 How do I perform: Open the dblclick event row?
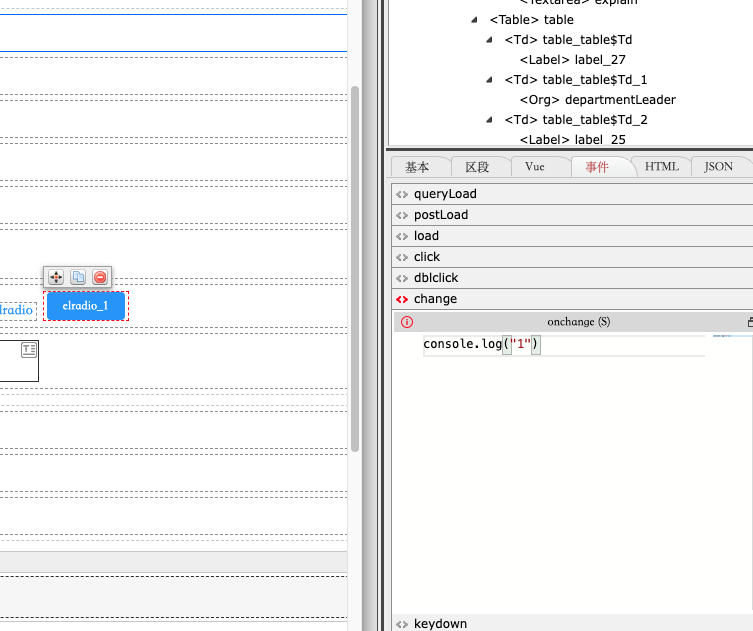point(436,278)
